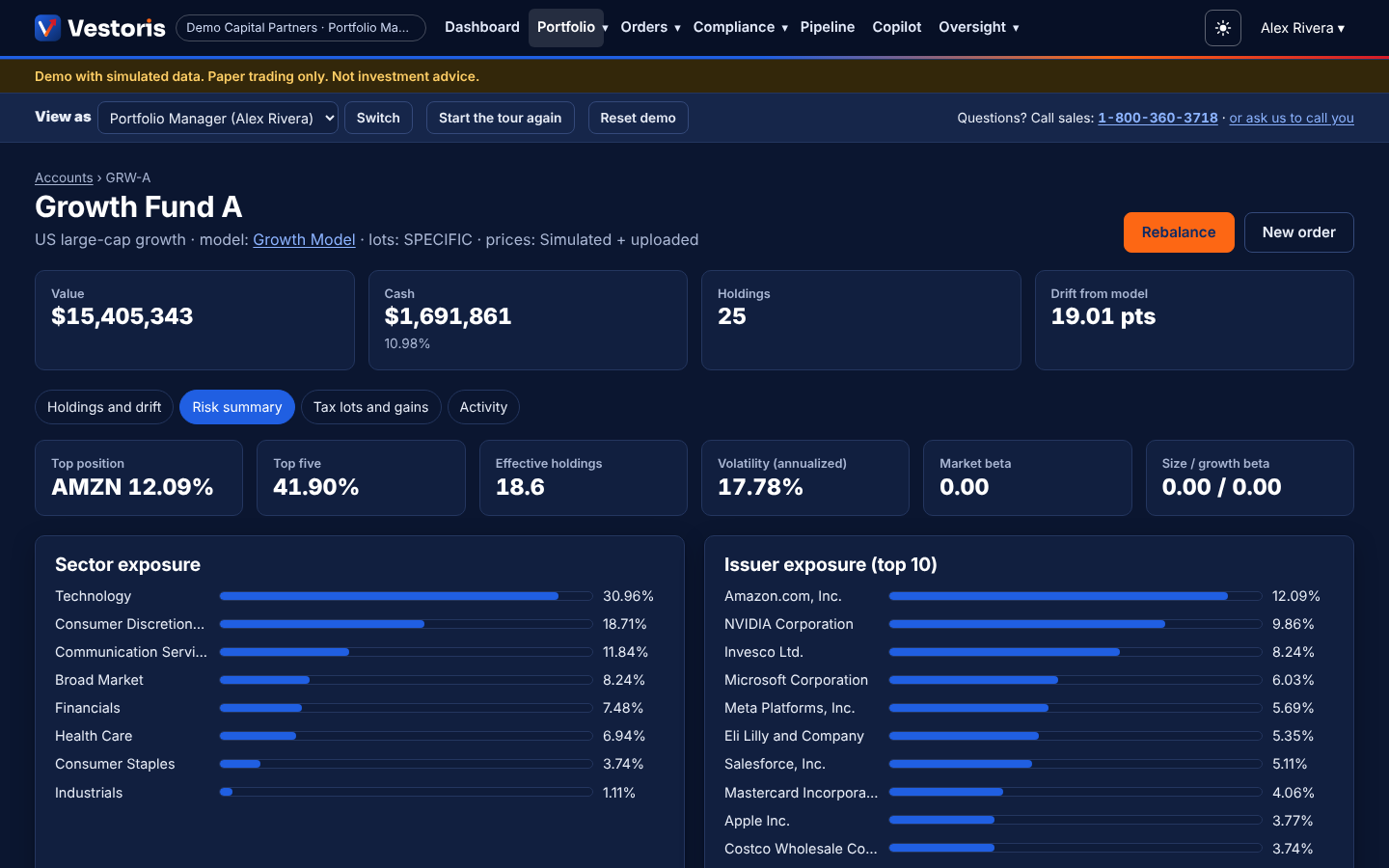This screenshot has width=1389, height=868.
Task: Click the Vestoris logo icon
Action: tap(47, 28)
